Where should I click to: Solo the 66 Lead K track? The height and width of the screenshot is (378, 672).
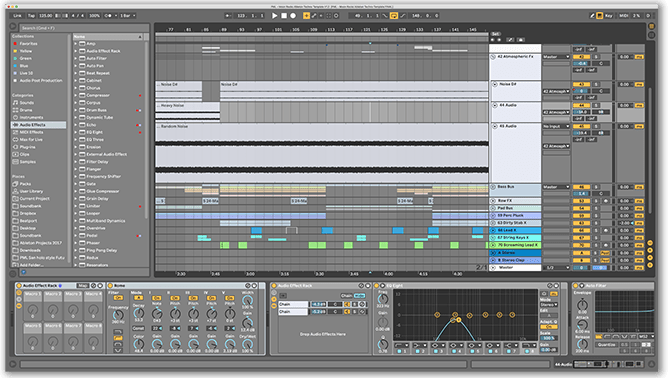pyautogui.click(x=596, y=231)
